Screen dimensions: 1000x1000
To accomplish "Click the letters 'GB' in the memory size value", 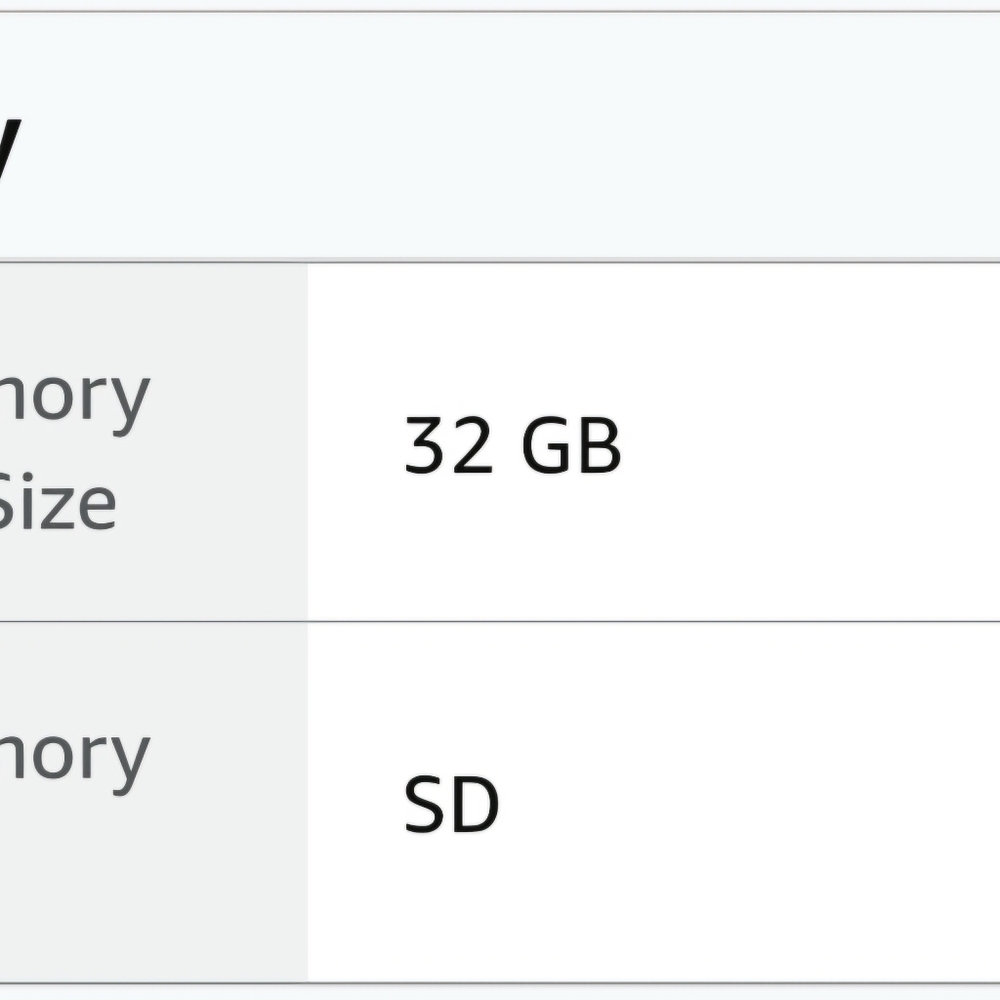I will (571, 445).
